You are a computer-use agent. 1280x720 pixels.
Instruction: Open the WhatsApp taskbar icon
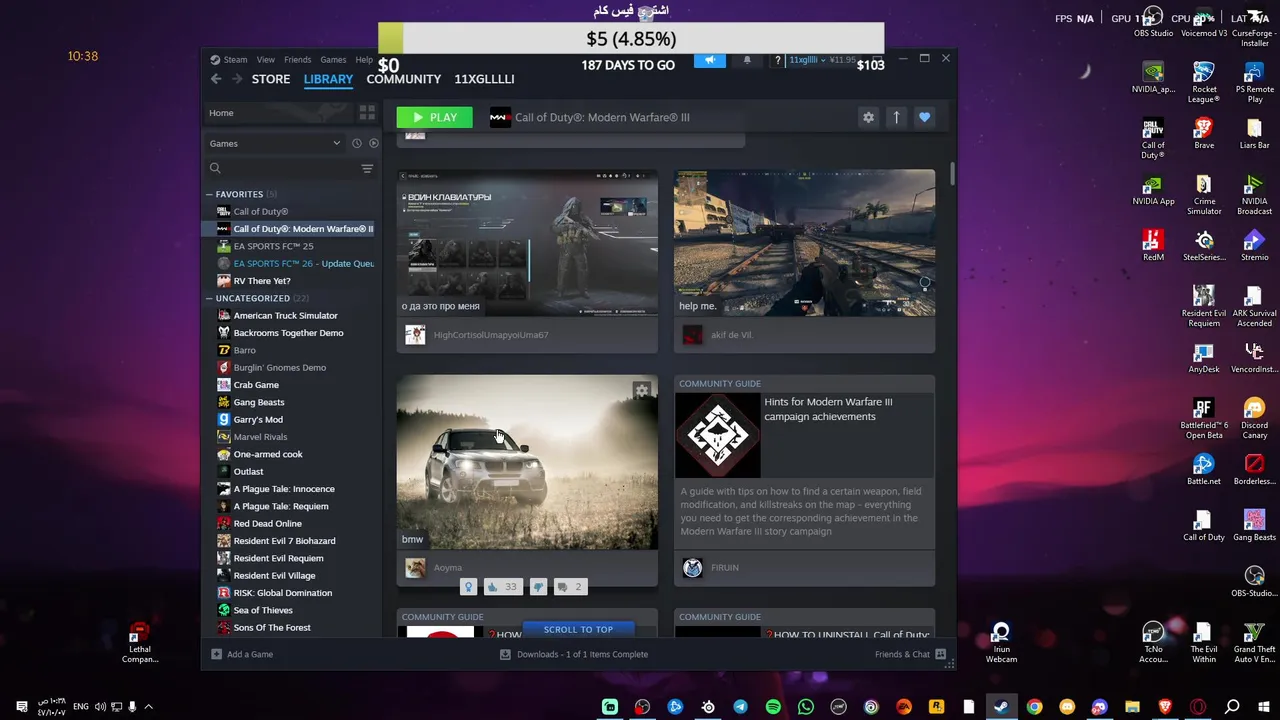(806, 707)
